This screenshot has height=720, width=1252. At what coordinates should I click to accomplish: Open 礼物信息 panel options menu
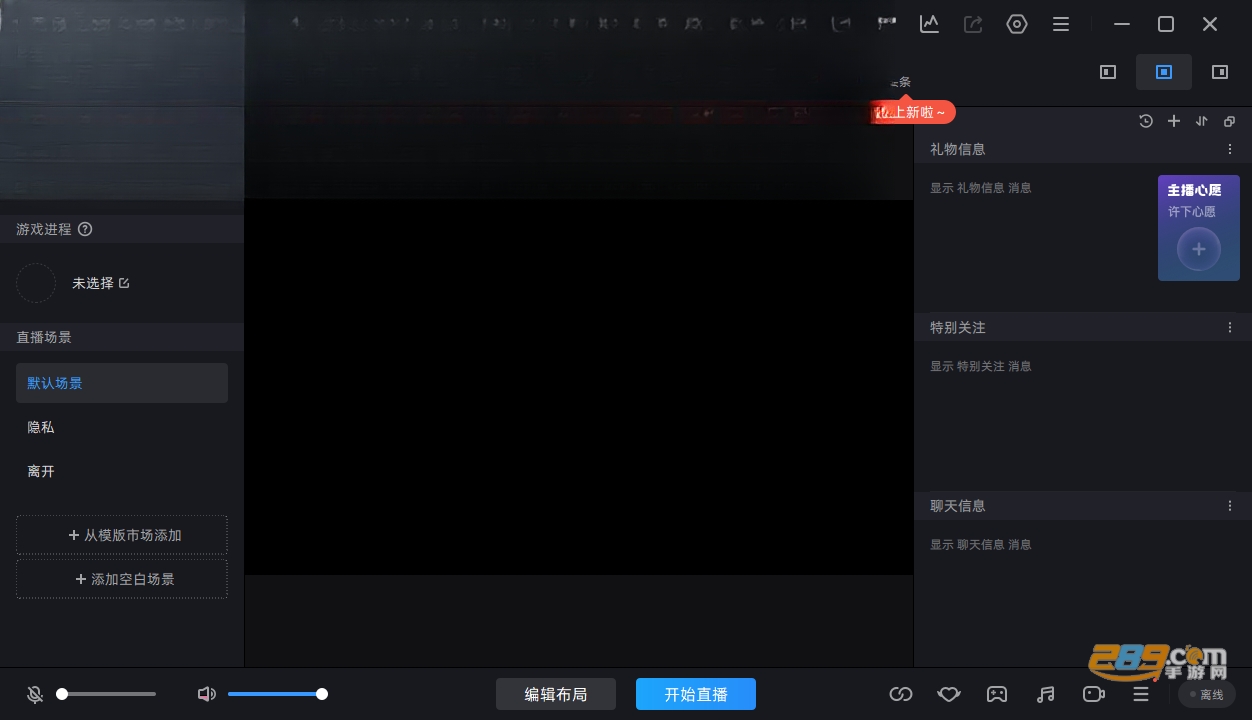click(x=1230, y=149)
